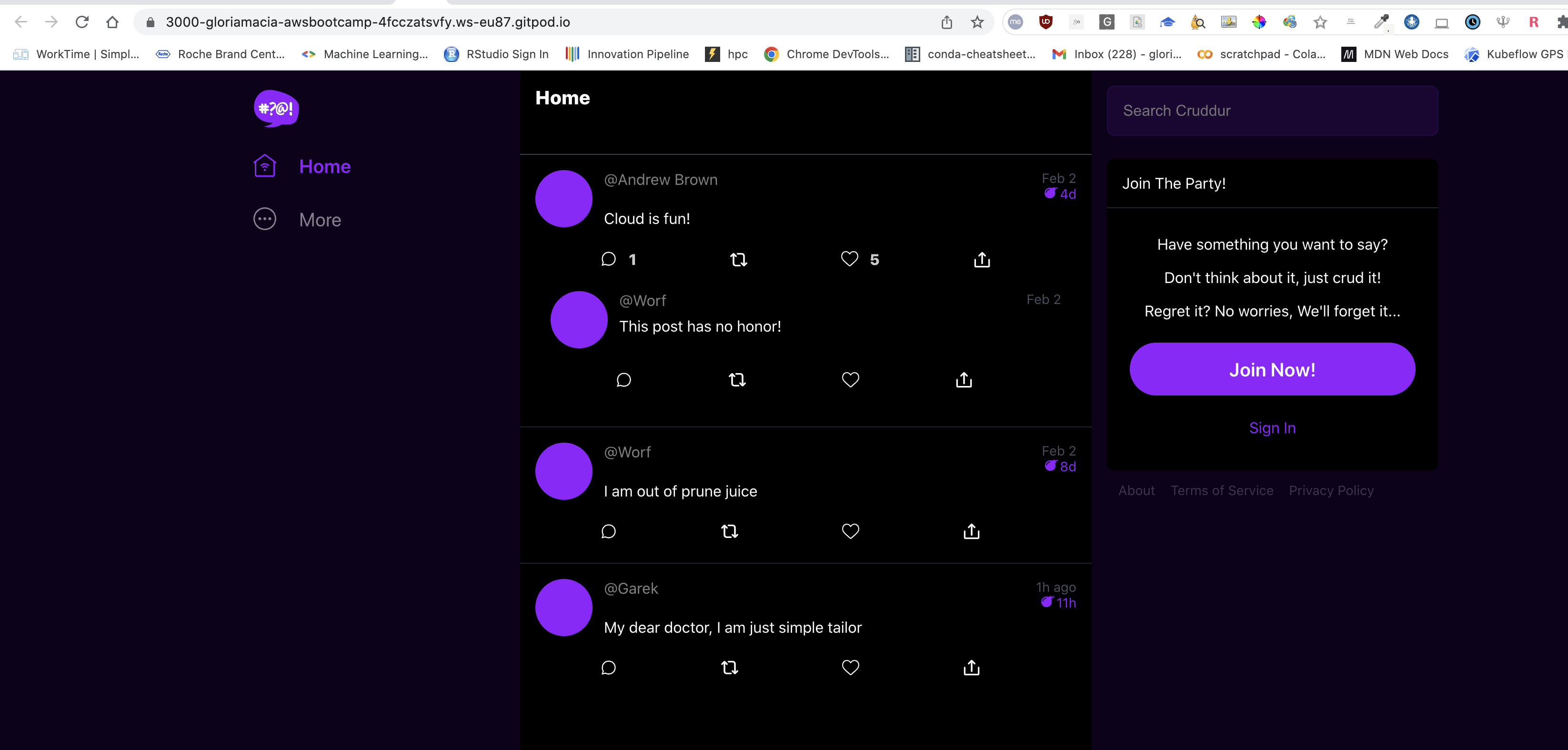Toggle repost on Andrew Brown's post

738,260
